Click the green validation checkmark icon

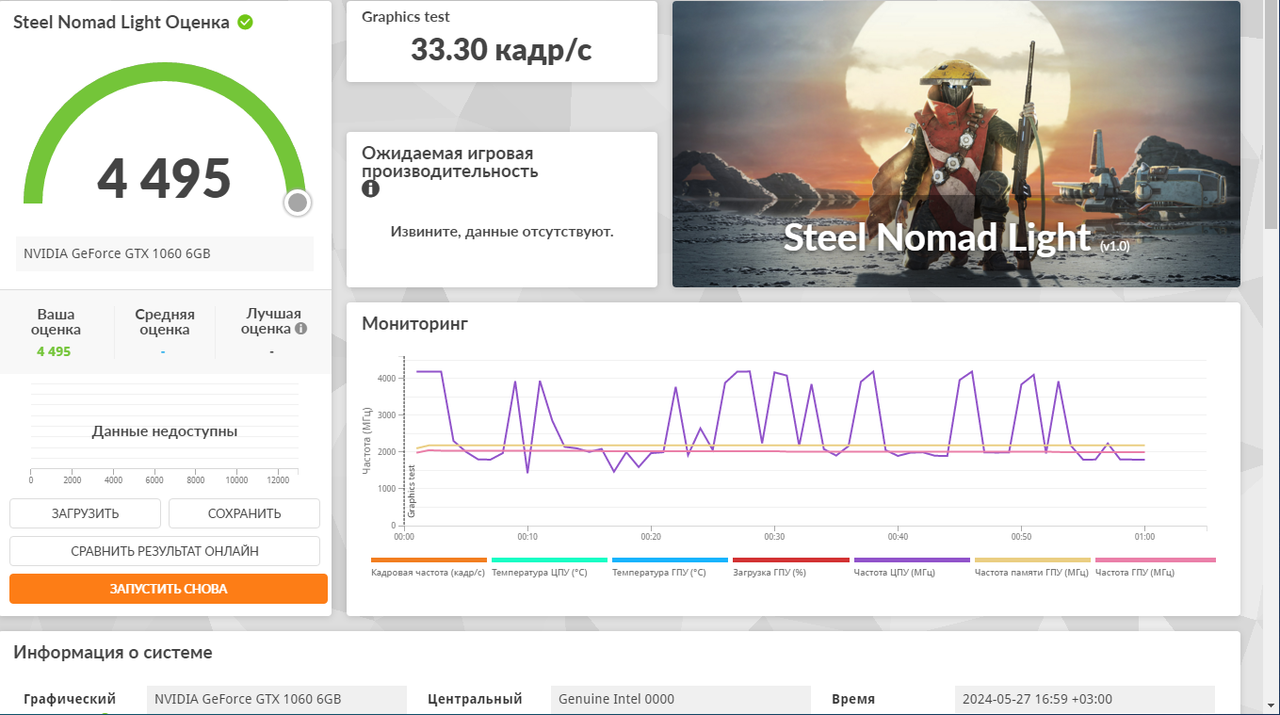(x=245, y=22)
